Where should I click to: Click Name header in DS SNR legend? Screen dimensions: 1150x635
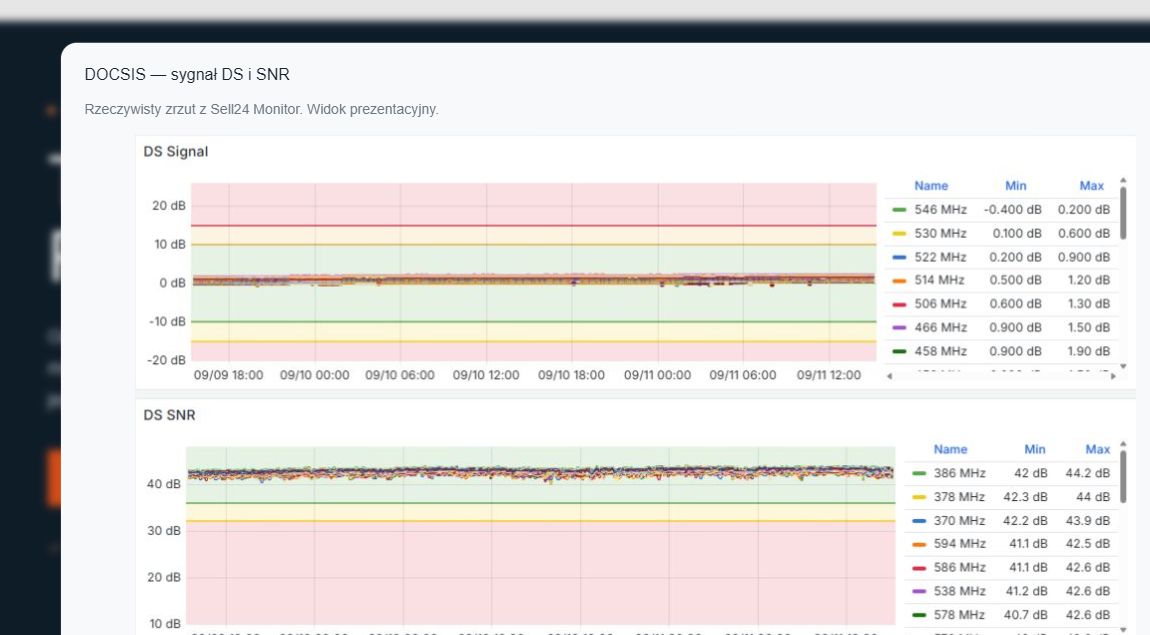950,449
